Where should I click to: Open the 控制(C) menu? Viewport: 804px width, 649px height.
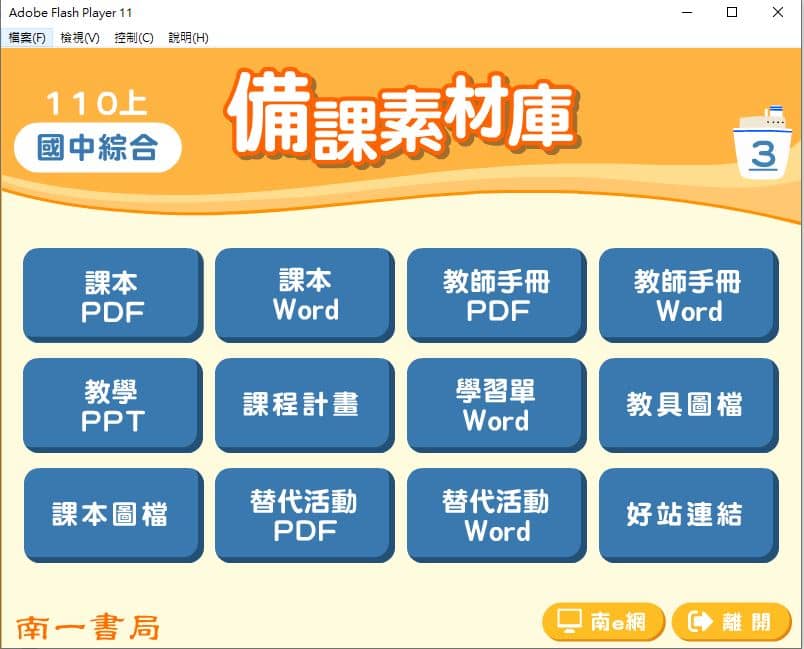134,37
